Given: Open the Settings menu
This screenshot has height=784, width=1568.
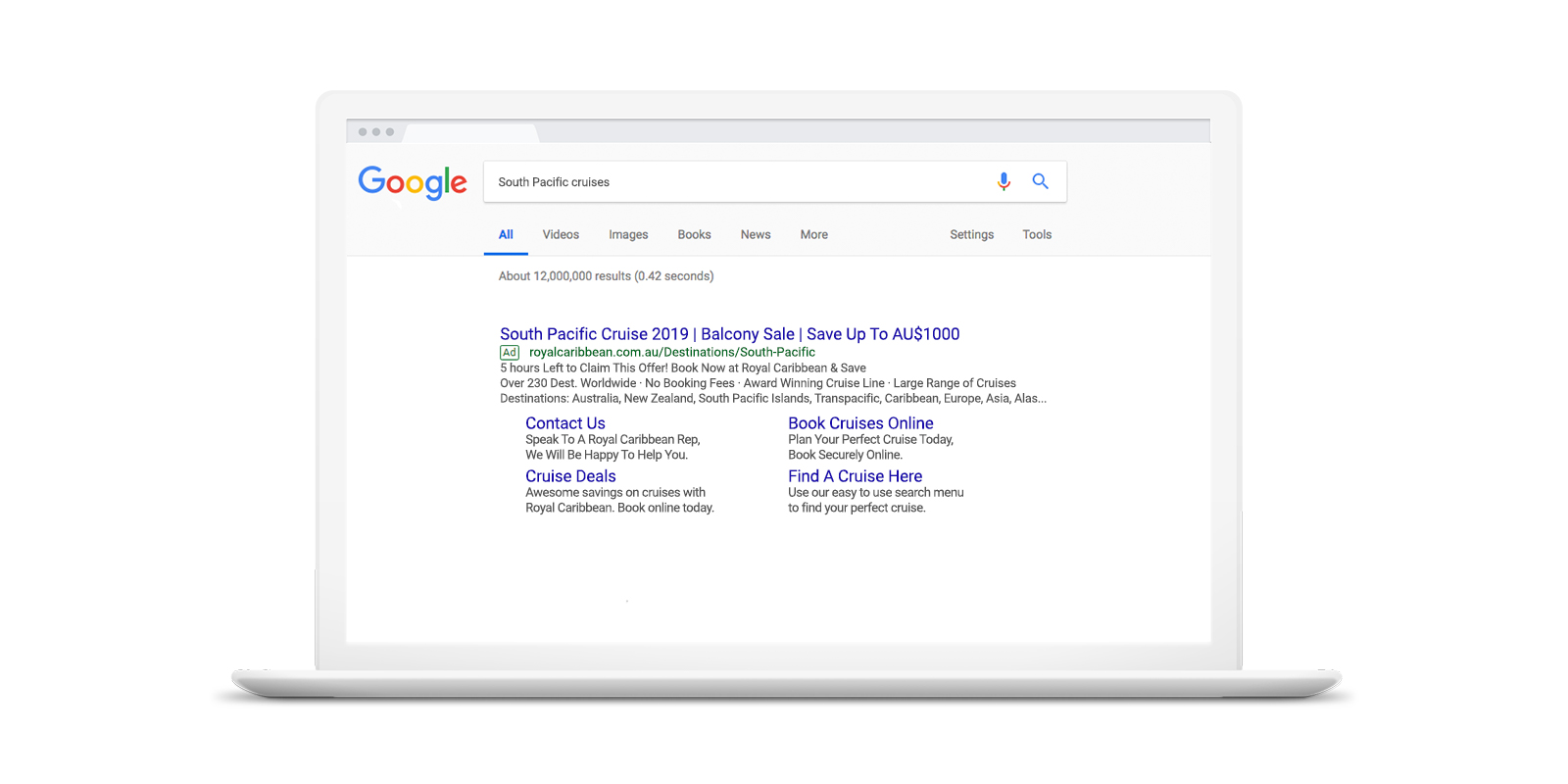Looking at the screenshot, I should pyautogui.click(x=971, y=235).
